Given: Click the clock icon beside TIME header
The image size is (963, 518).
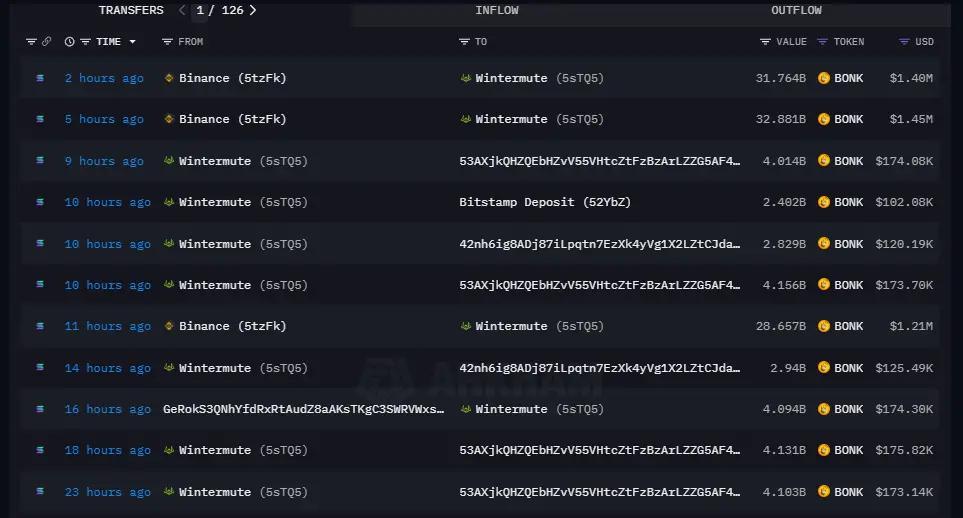Looking at the screenshot, I should (x=69, y=42).
